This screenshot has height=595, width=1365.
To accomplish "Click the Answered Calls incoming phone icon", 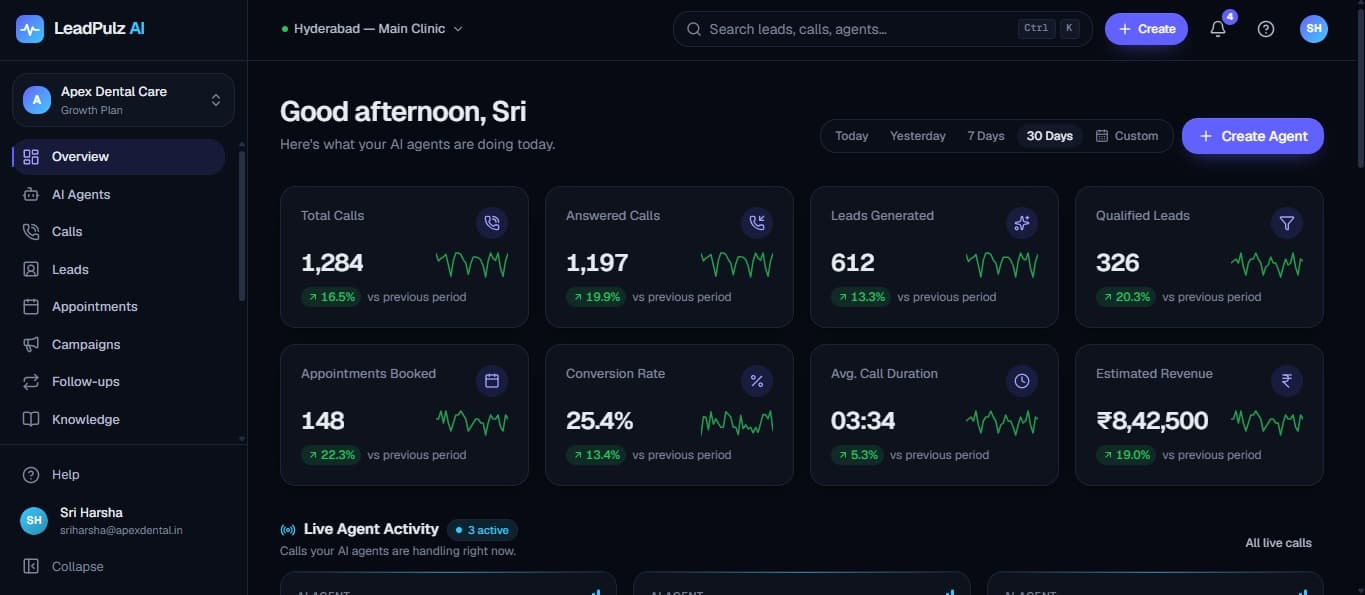I will 757,223.
